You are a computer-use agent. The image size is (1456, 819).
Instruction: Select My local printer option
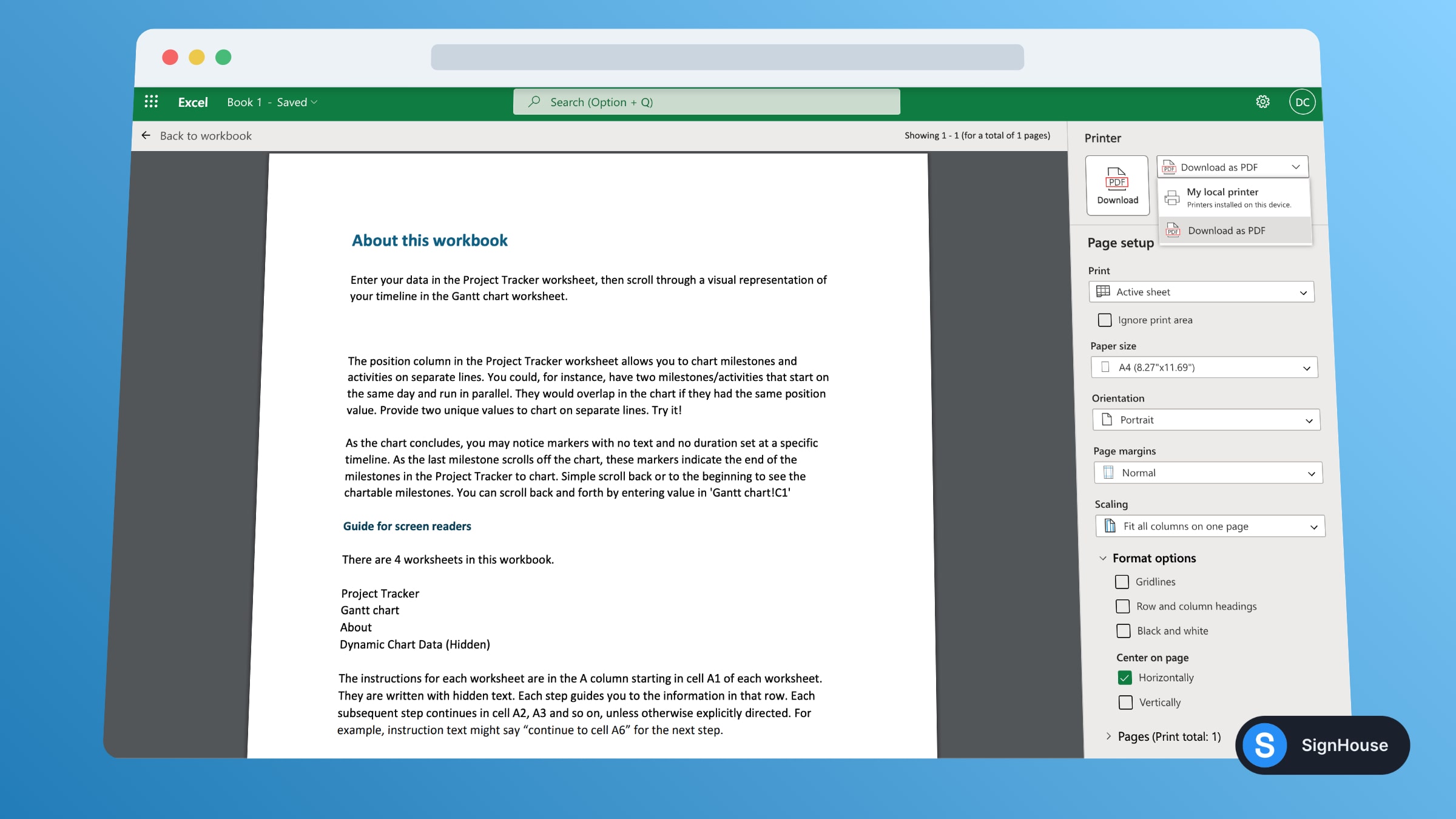coord(1235,198)
